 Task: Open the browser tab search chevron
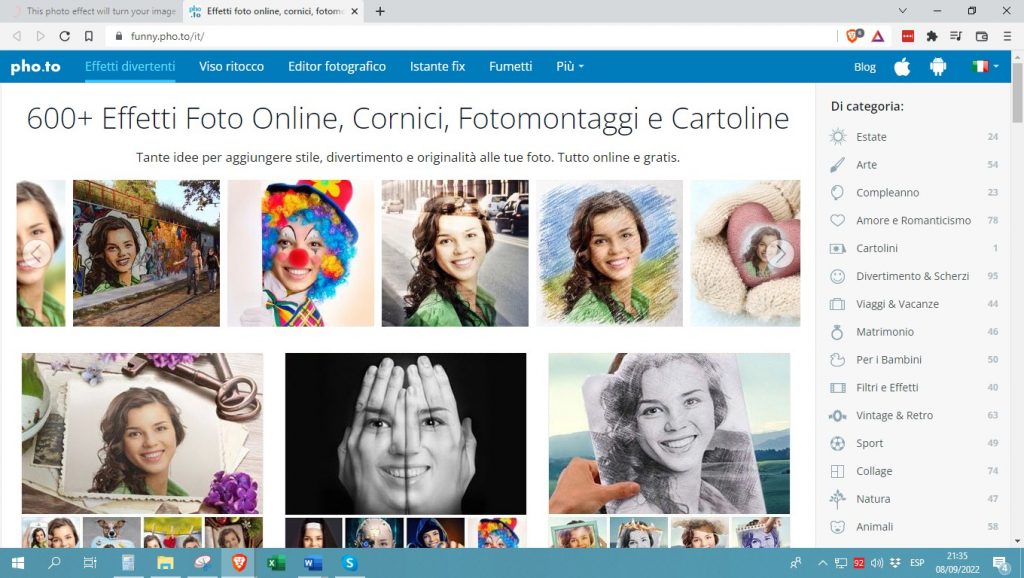pos(903,11)
